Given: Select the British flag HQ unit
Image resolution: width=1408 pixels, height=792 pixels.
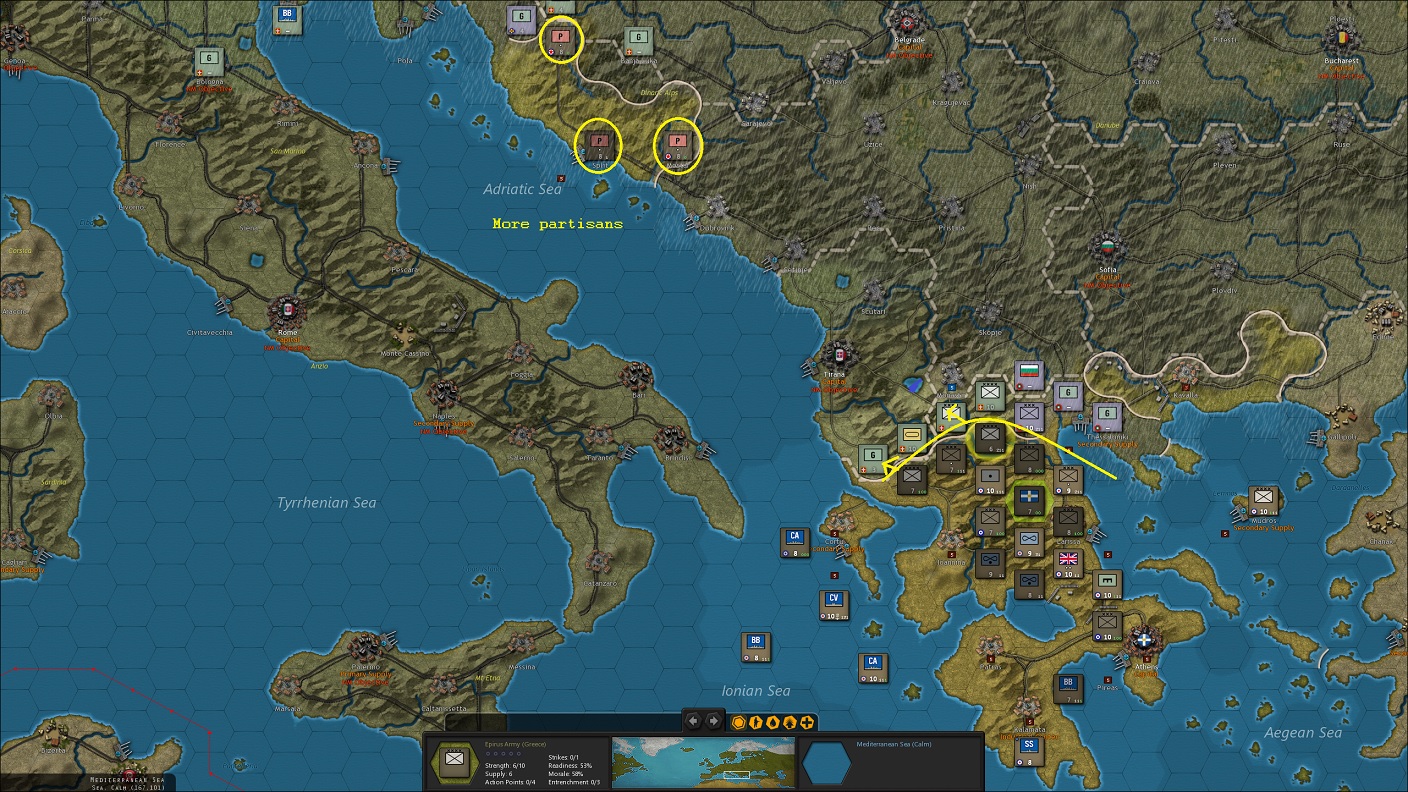Looking at the screenshot, I should [1068, 563].
